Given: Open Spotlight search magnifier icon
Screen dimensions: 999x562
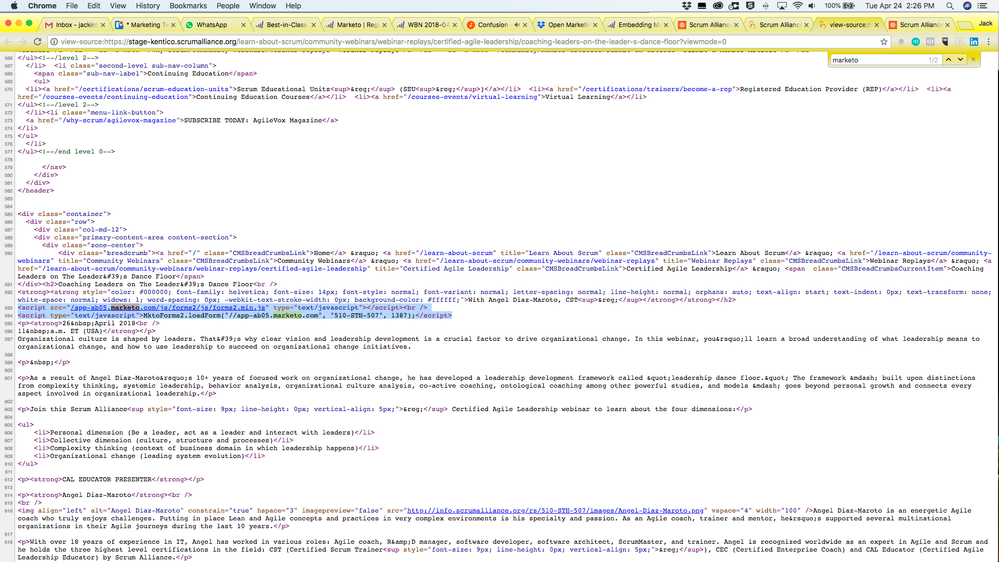Looking at the screenshot, I should tap(950, 6).
